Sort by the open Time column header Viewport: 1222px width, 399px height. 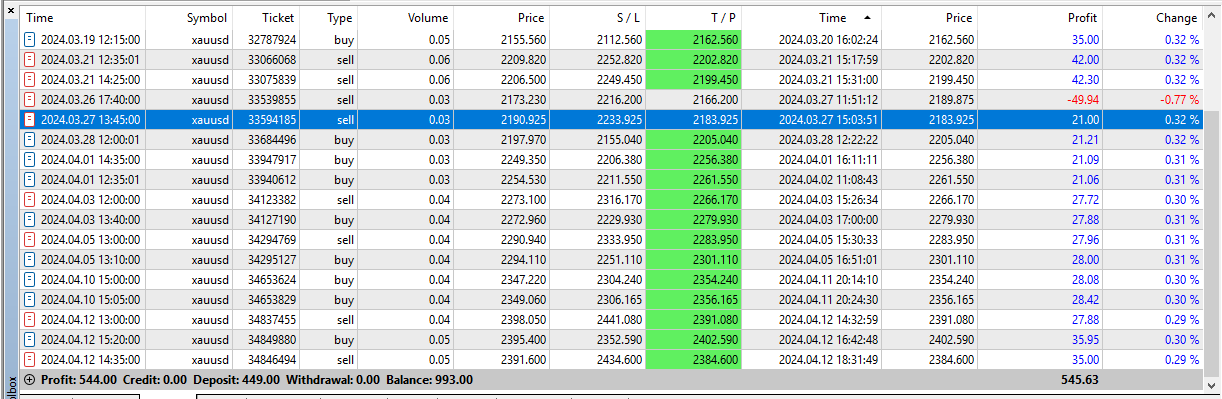click(x=84, y=18)
